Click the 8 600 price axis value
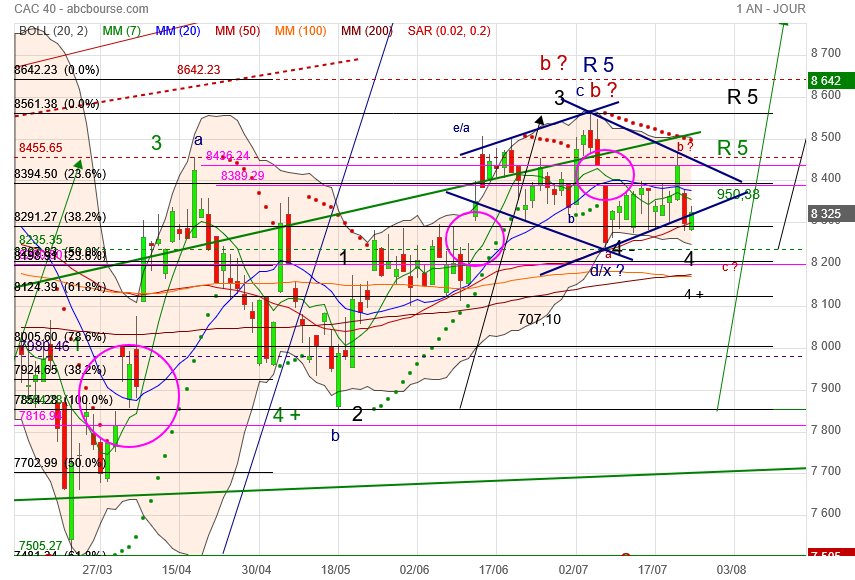855x580 pixels. coord(826,95)
